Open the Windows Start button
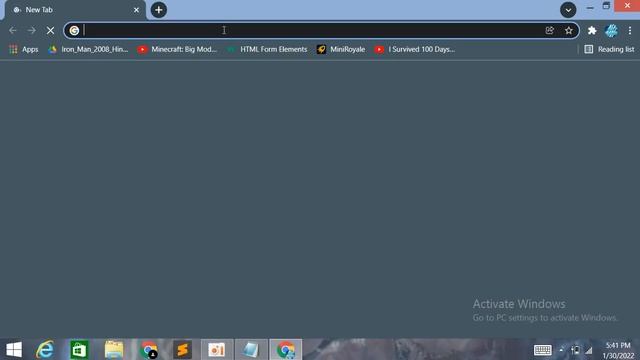The width and height of the screenshot is (640, 360). pyautogui.click(x=14, y=350)
